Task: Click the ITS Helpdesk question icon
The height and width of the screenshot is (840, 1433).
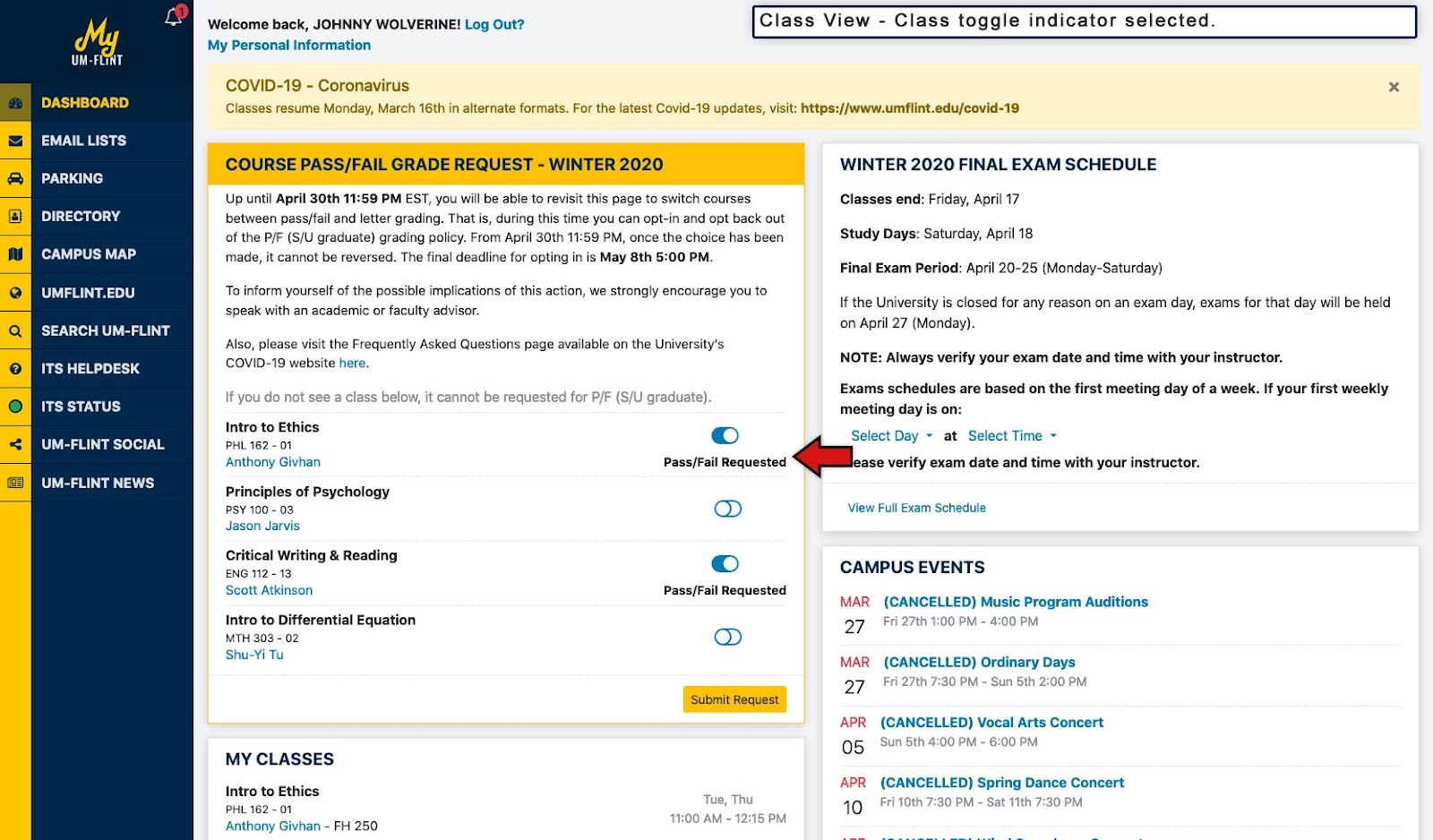Action: pyautogui.click(x=15, y=368)
